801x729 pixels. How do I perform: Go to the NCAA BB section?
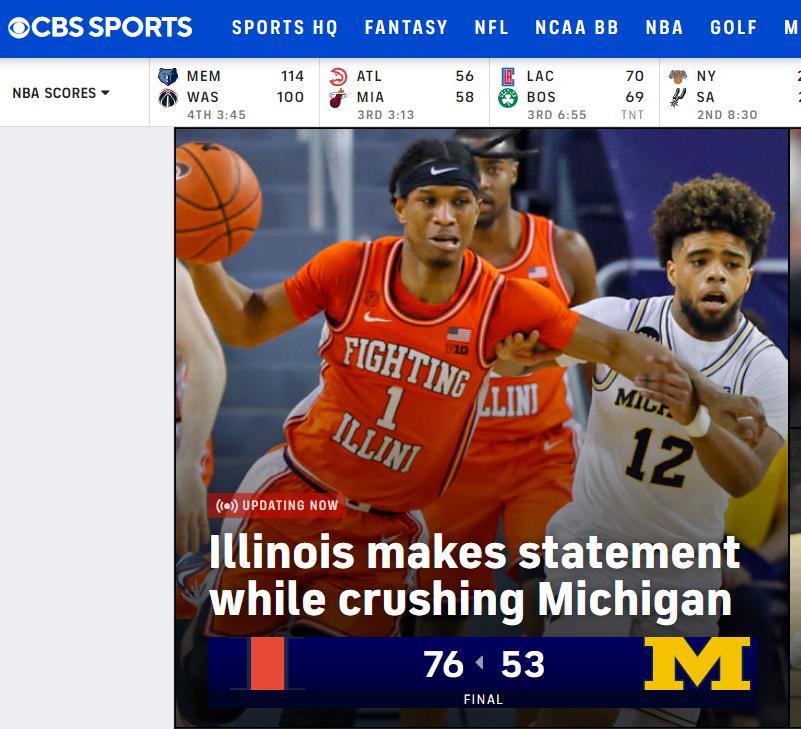[x=577, y=28]
